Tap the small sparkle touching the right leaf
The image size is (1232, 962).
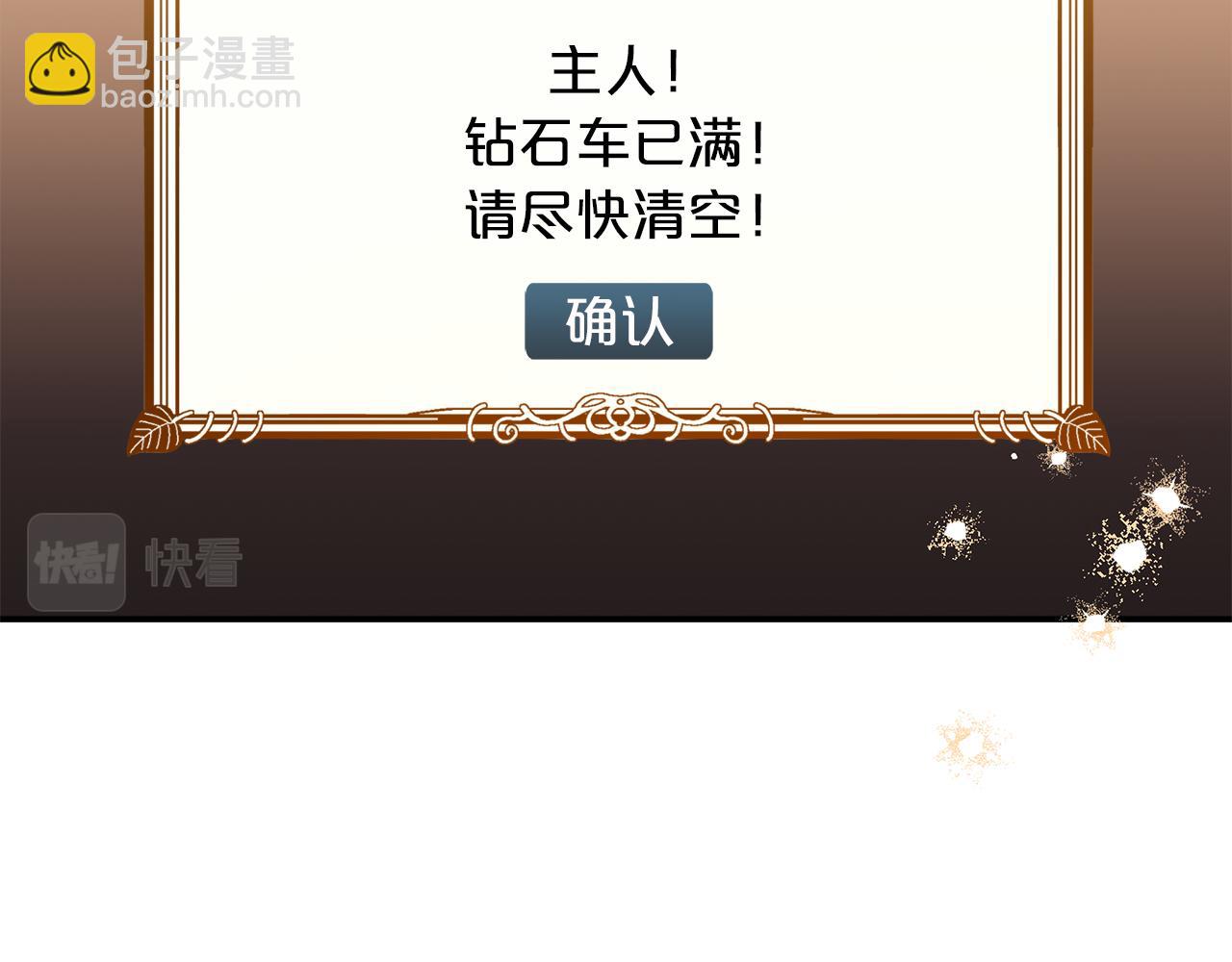pyautogui.click(x=1058, y=460)
